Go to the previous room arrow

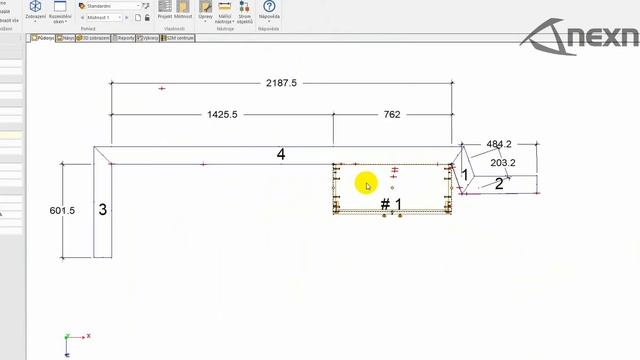pyautogui.click(x=82, y=18)
